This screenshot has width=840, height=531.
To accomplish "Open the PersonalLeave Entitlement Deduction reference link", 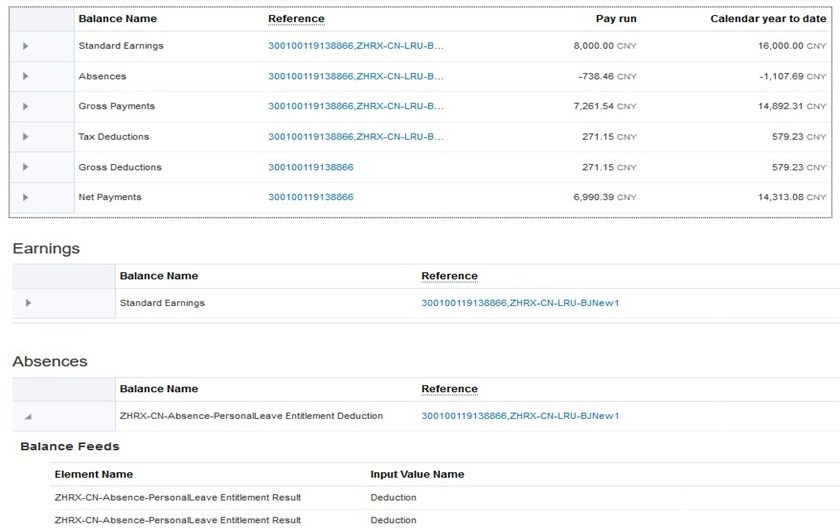I will (x=520, y=416).
